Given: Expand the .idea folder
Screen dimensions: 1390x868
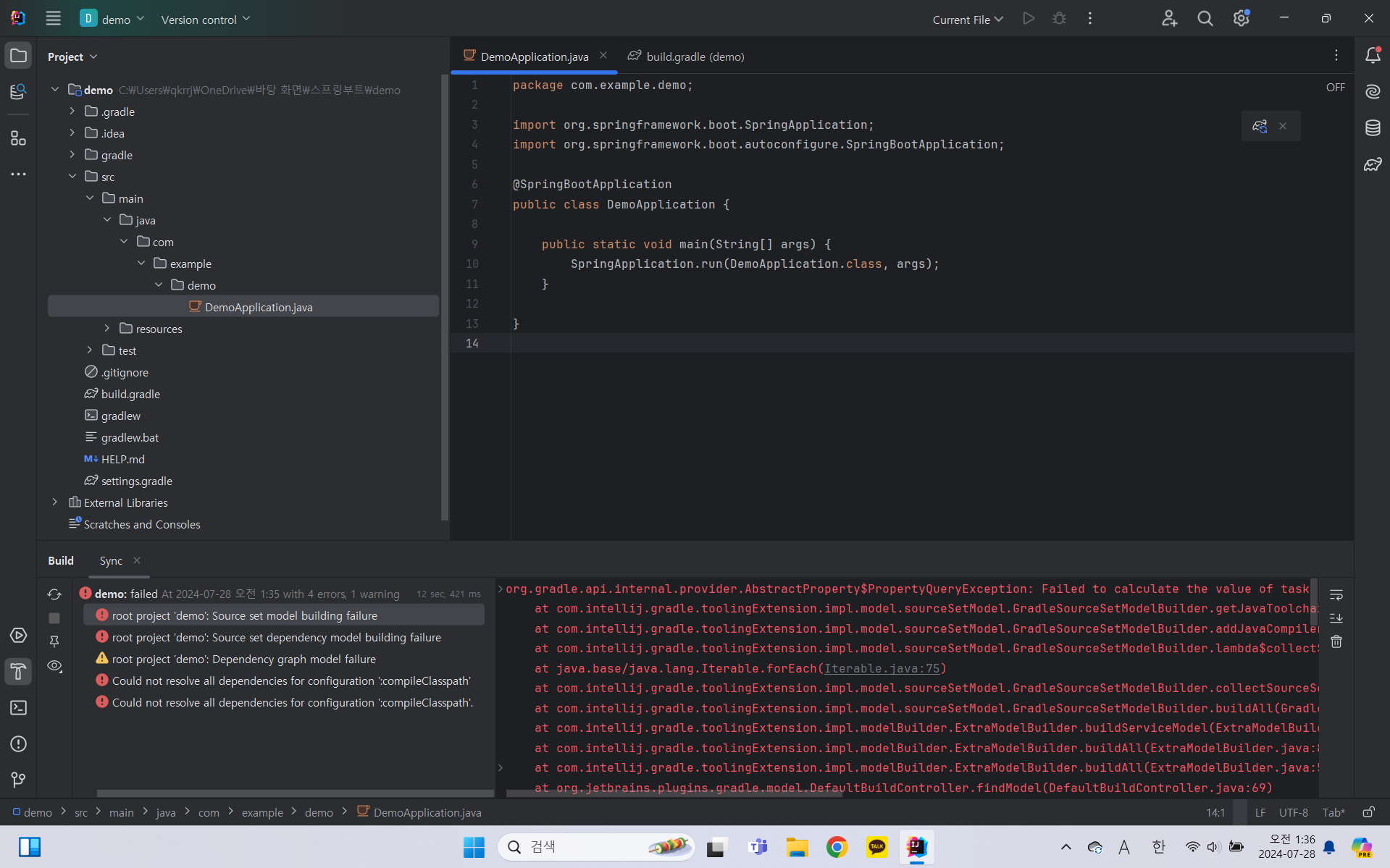Looking at the screenshot, I should [72, 132].
